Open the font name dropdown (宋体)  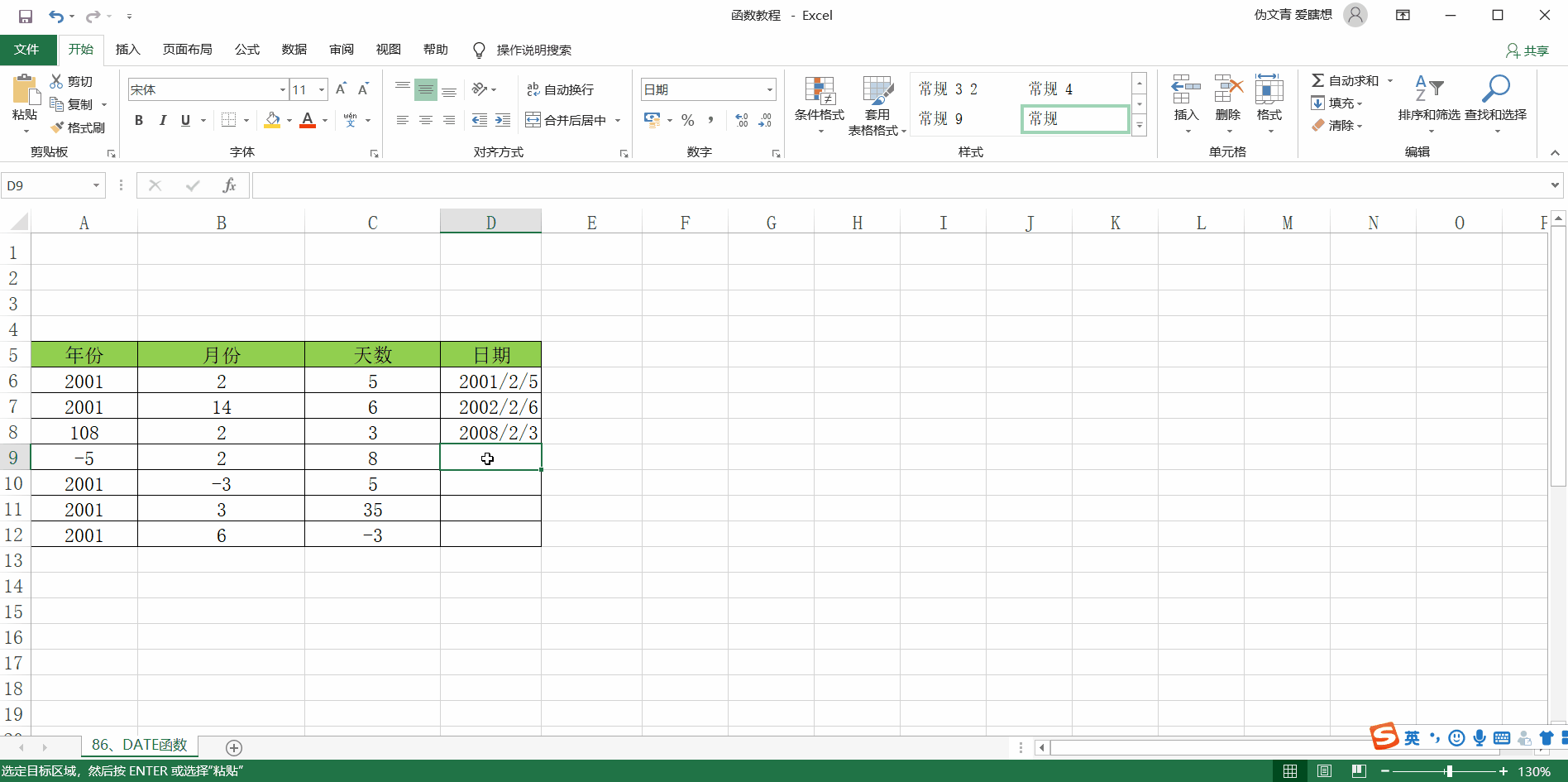click(x=283, y=89)
